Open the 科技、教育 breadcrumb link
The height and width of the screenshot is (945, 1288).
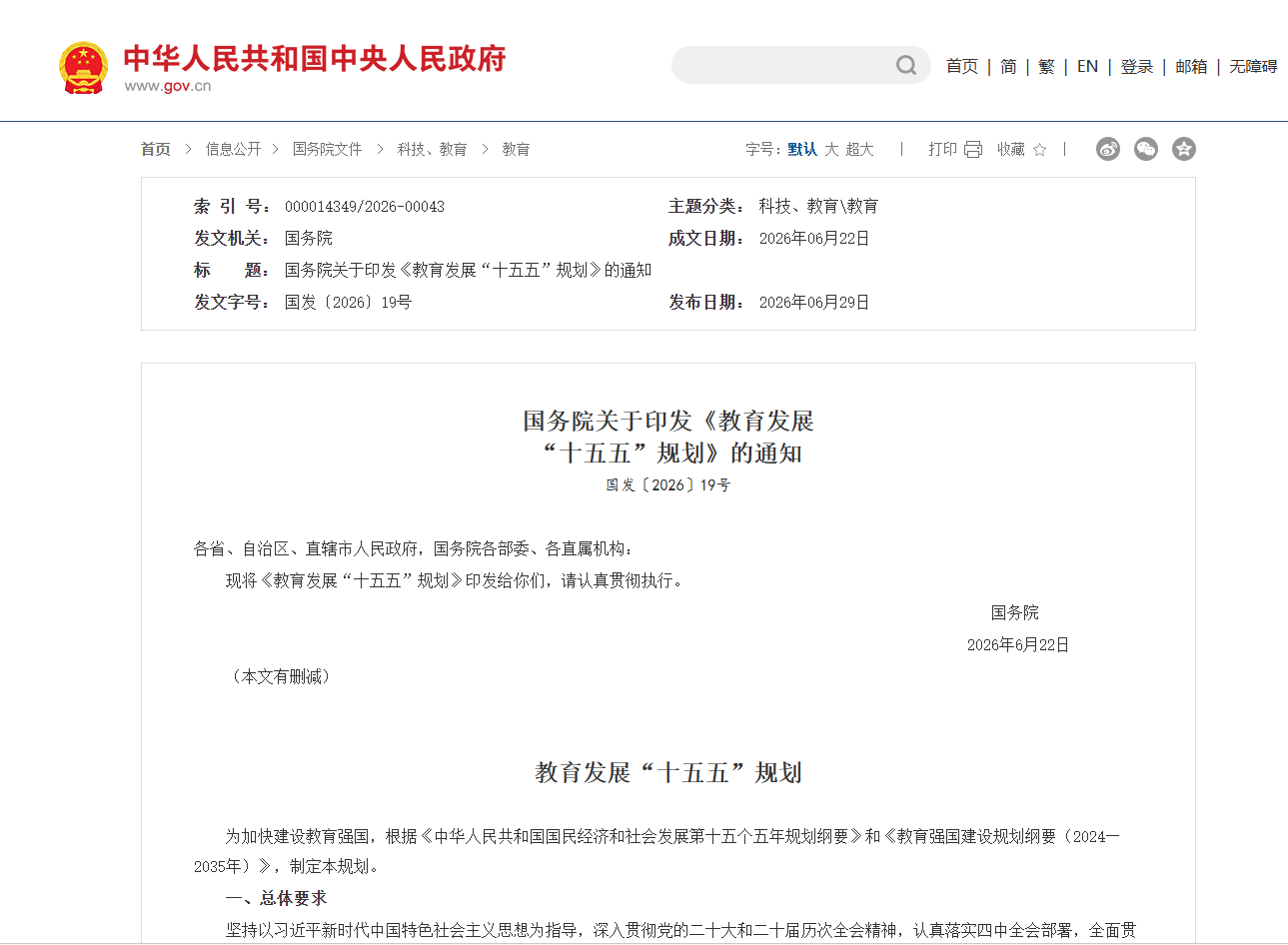(x=432, y=149)
